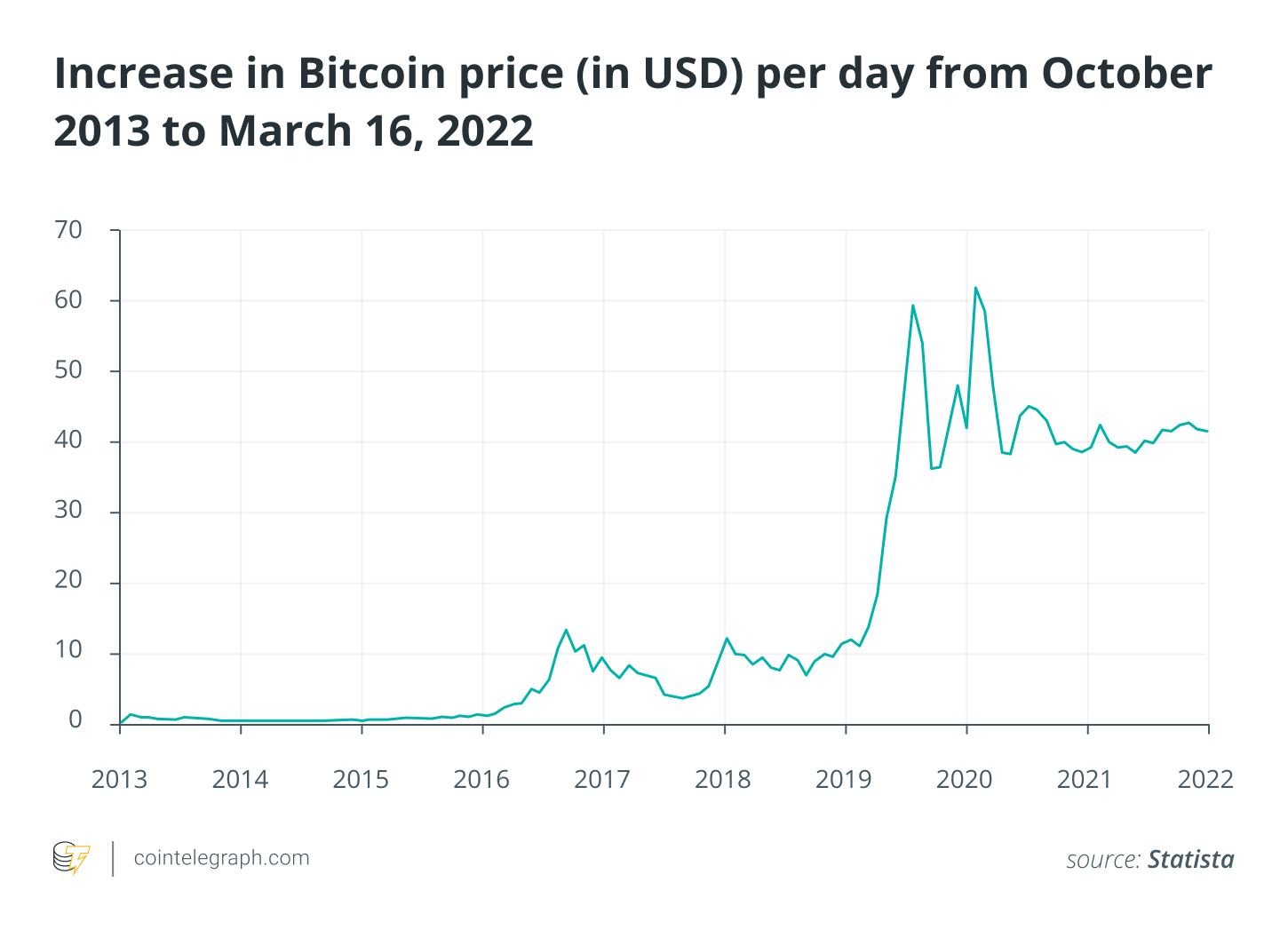Click the 2019 x-axis year label
The height and width of the screenshot is (930, 1288).
[x=844, y=780]
